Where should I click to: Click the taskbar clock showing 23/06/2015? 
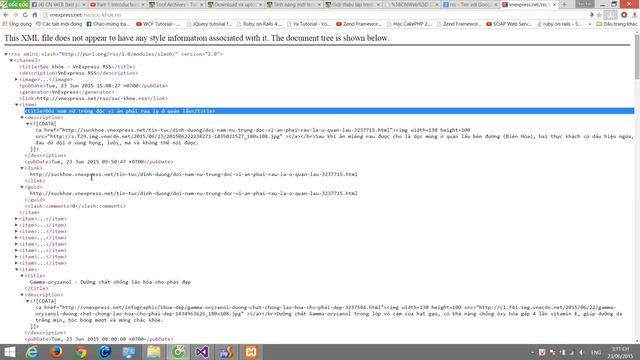[x=620, y=352]
